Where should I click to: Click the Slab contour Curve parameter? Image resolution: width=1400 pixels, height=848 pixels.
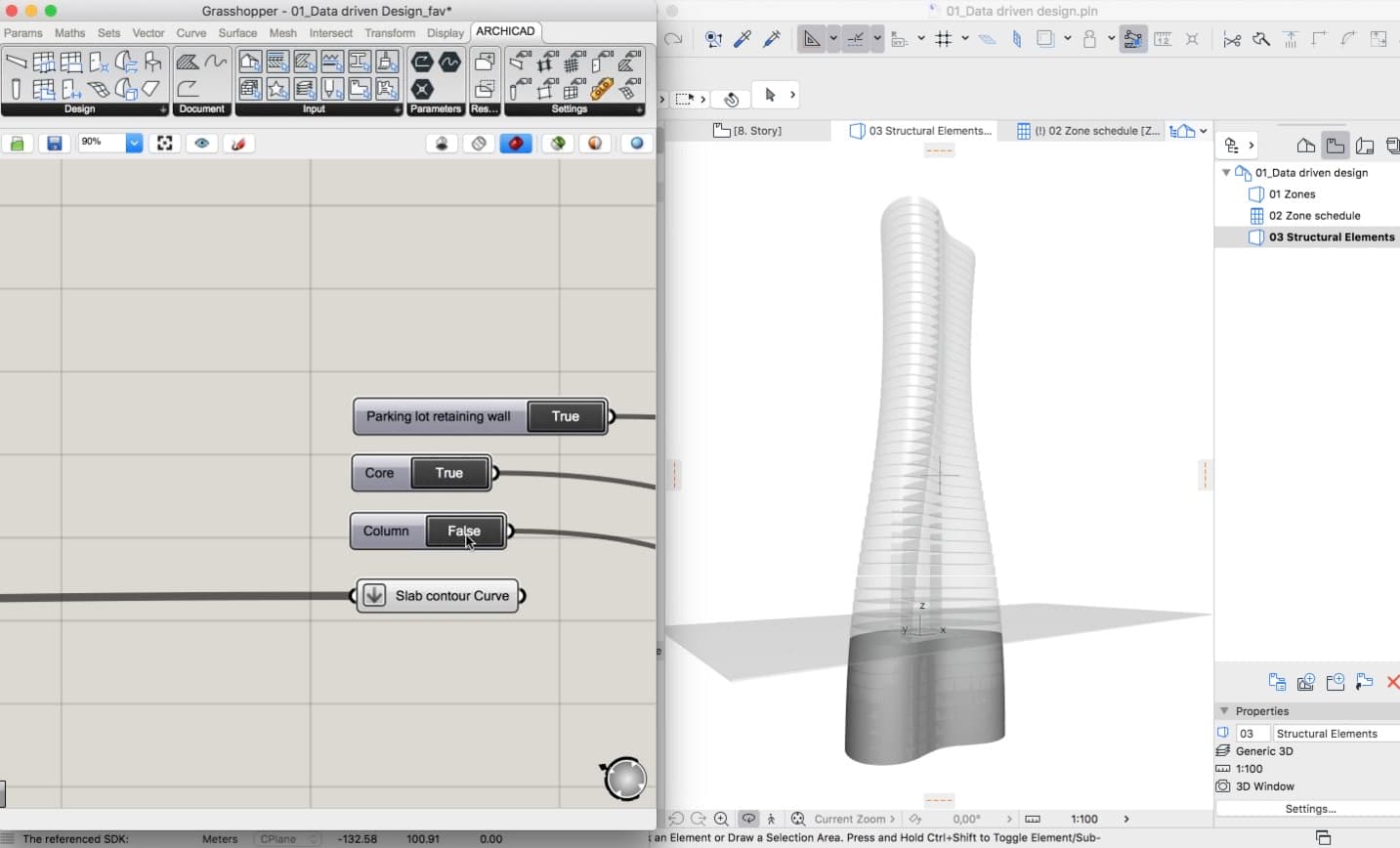click(438, 596)
